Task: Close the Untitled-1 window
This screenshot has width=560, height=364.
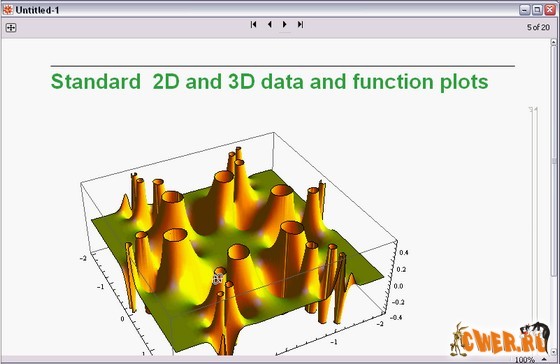Action: 550,10
